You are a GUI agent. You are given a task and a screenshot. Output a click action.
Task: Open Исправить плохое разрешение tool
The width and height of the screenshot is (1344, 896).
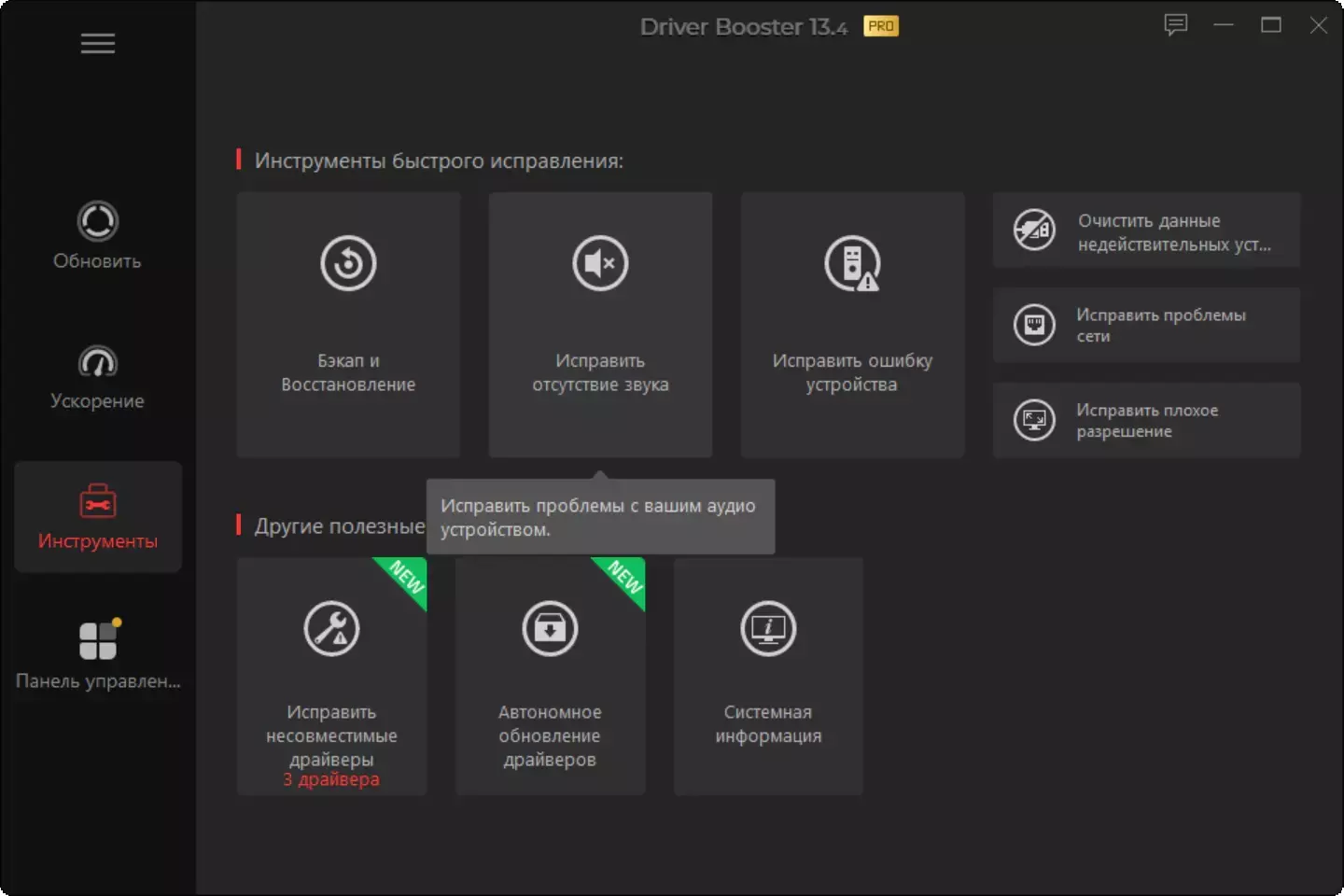(x=1146, y=421)
